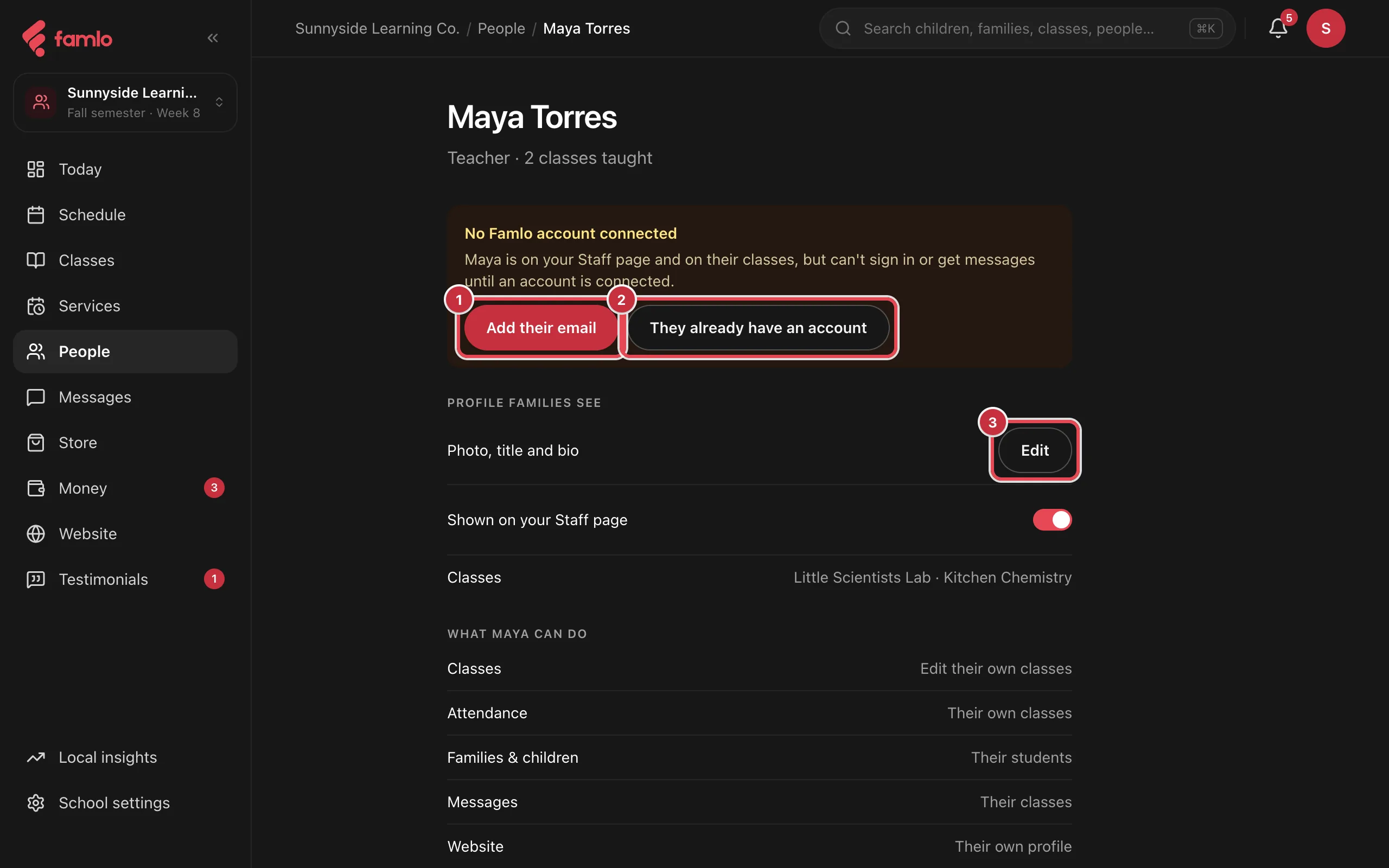1389x868 pixels.
Task: Collapse the sidebar with the double-chevron icon
Action: pyautogui.click(x=212, y=38)
